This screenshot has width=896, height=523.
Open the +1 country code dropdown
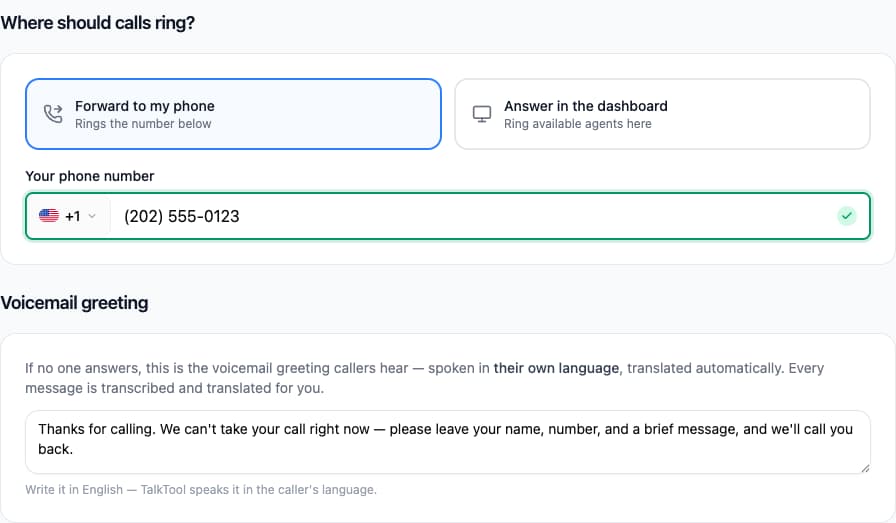pos(68,216)
